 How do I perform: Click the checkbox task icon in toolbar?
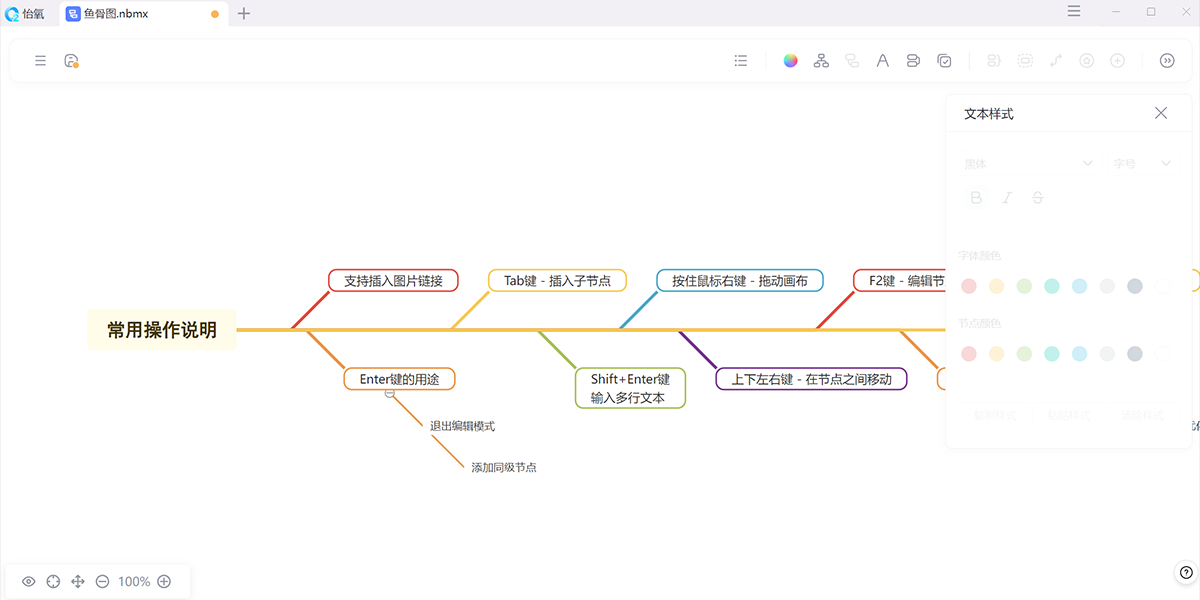point(944,61)
